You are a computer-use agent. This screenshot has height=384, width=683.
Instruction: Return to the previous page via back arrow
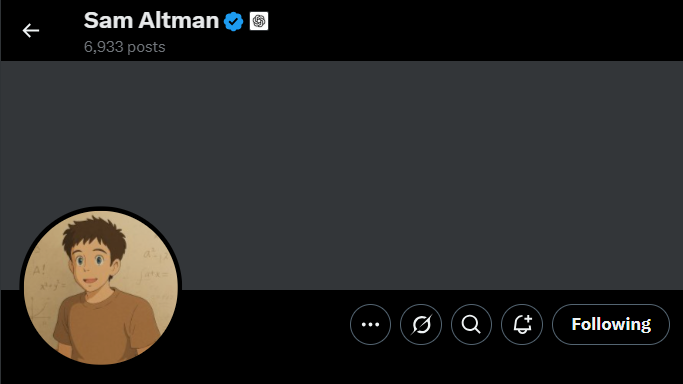click(x=31, y=30)
